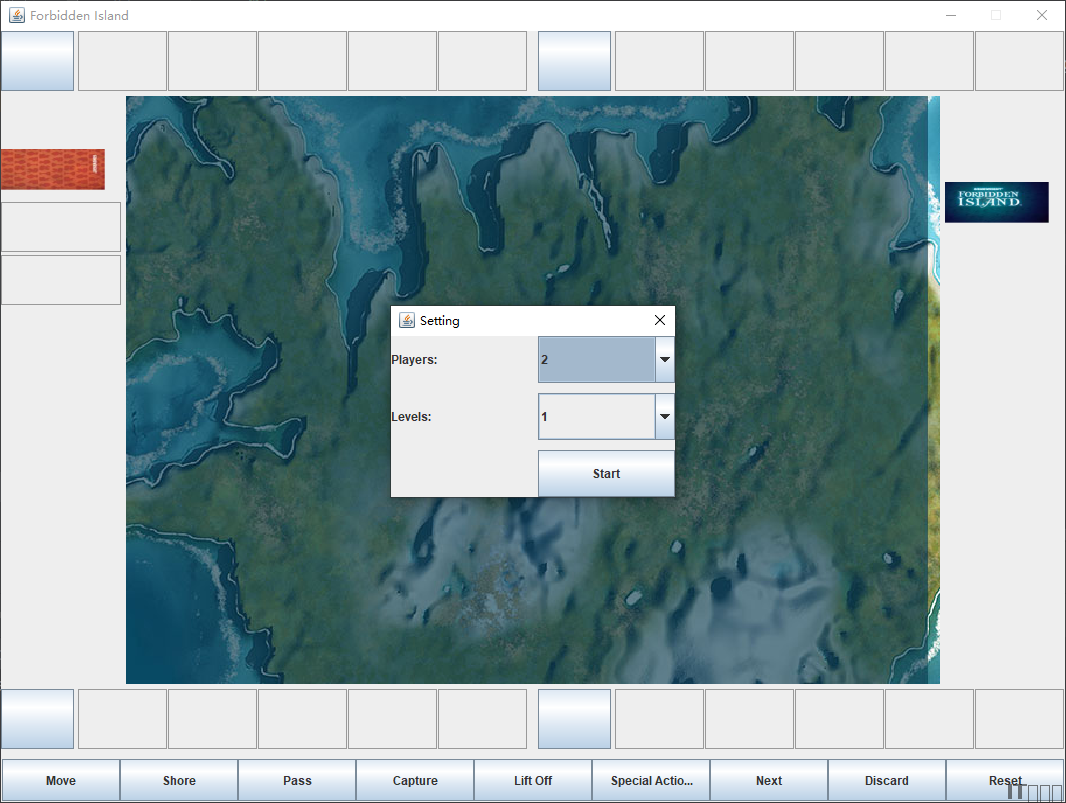Click the Pass button
Image resolution: width=1066 pixels, height=803 pixels.
click(x=297, y=781)
